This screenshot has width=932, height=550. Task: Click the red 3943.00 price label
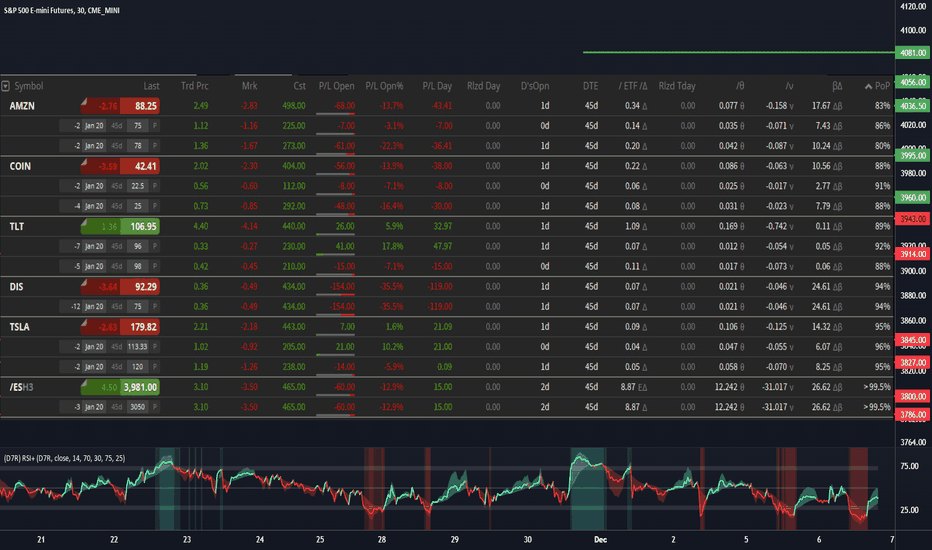[x=912, y=219]
